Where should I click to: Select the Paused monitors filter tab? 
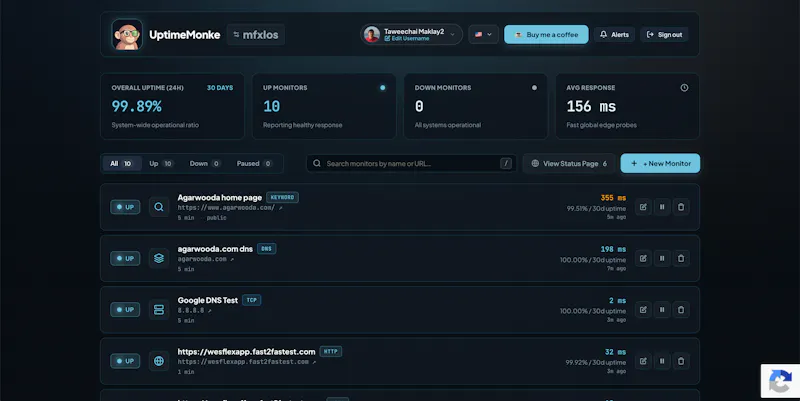254,164
